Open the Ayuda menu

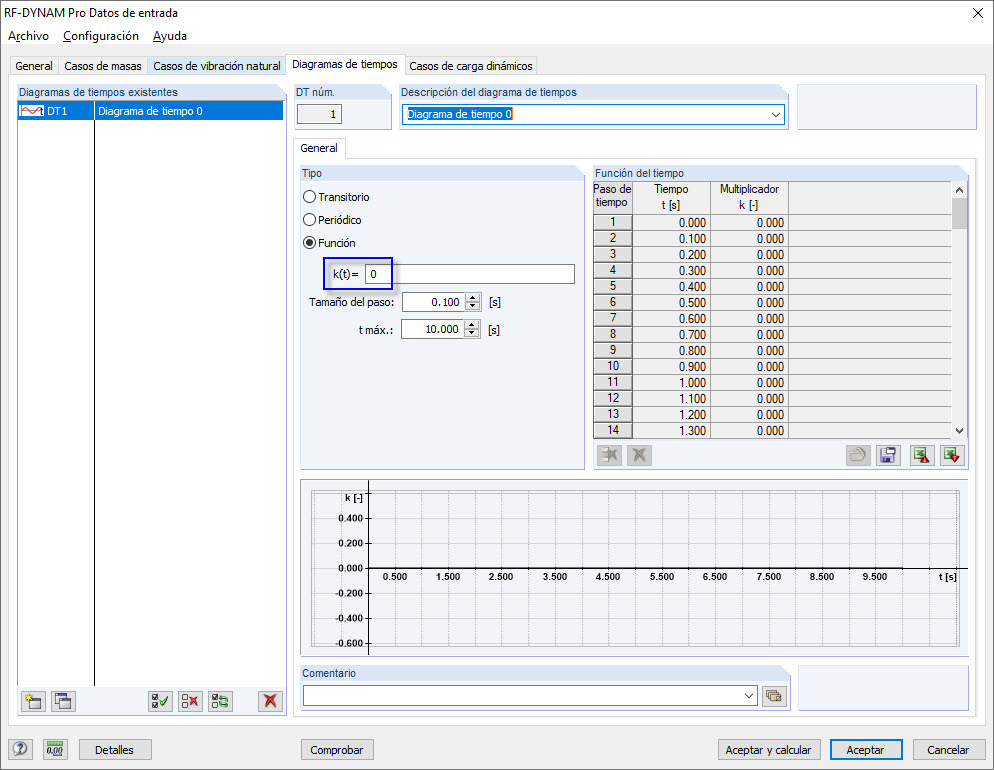click(x=170, y=36)
